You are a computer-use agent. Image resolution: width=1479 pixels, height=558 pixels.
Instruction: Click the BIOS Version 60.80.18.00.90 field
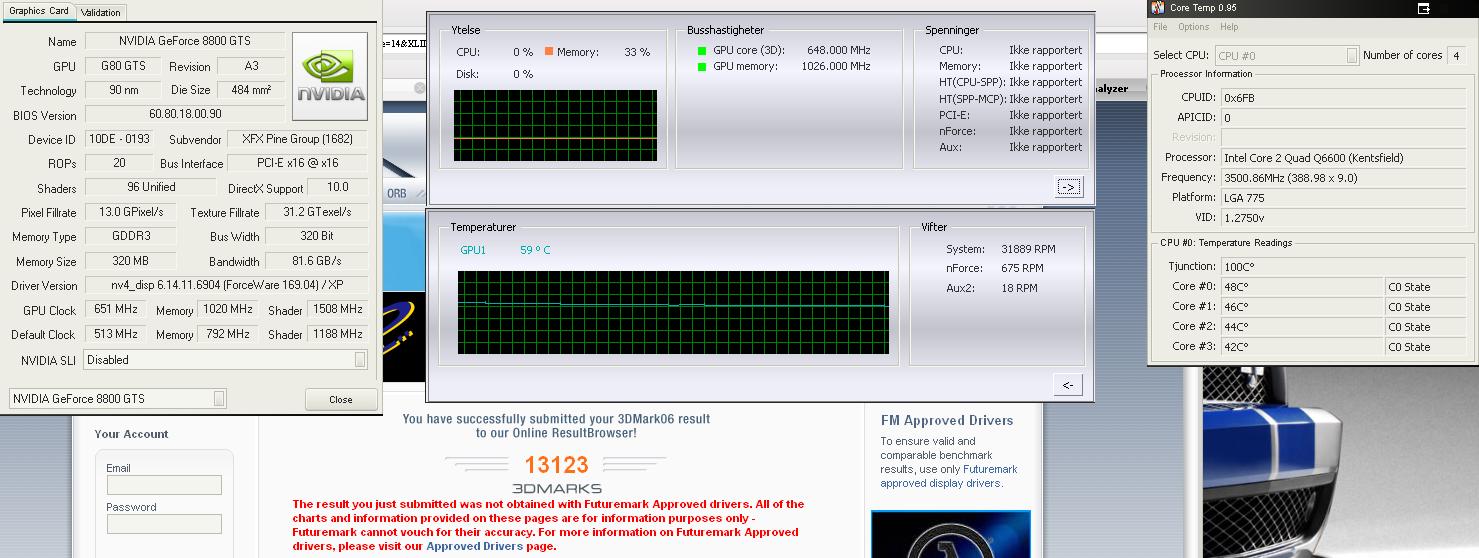click(x=185, y=115)
